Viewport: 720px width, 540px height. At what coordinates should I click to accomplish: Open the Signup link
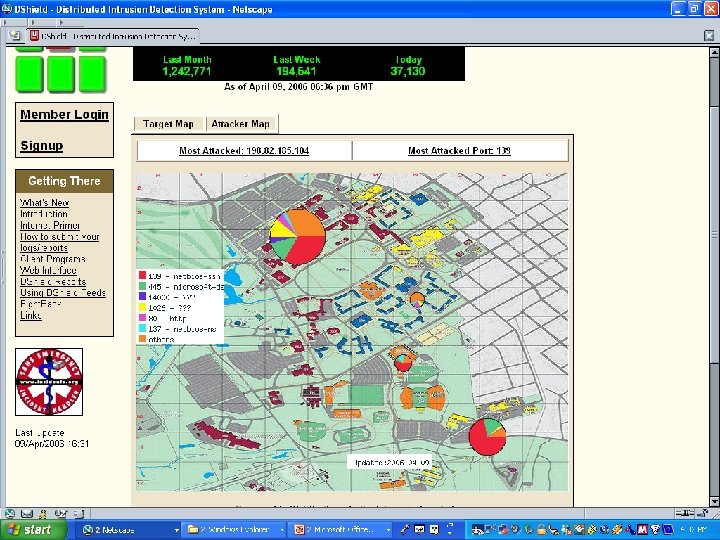(x=41, y=146)
